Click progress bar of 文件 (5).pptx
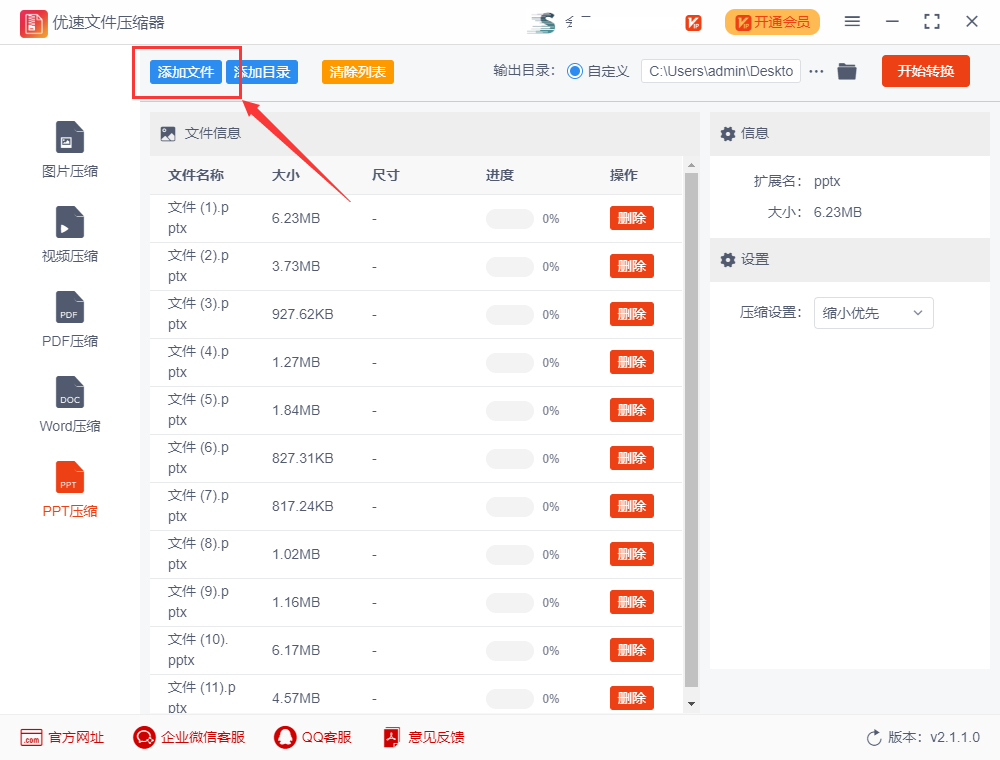1000x760 pixels. pos(510,411)
